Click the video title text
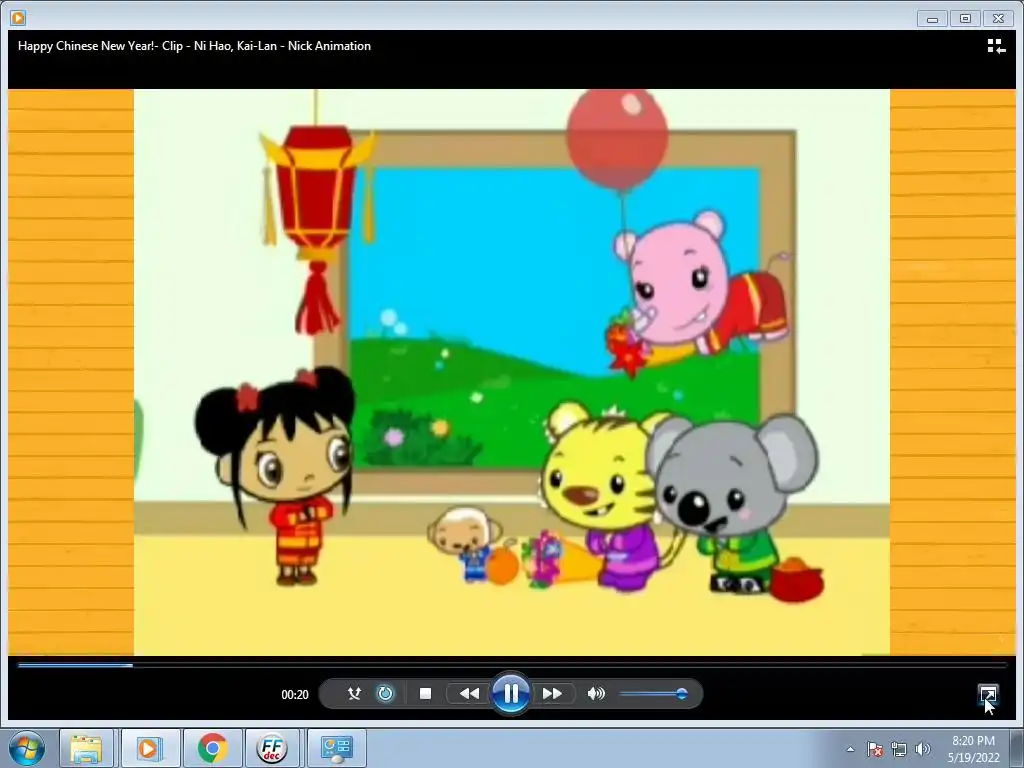 [195, 46]
